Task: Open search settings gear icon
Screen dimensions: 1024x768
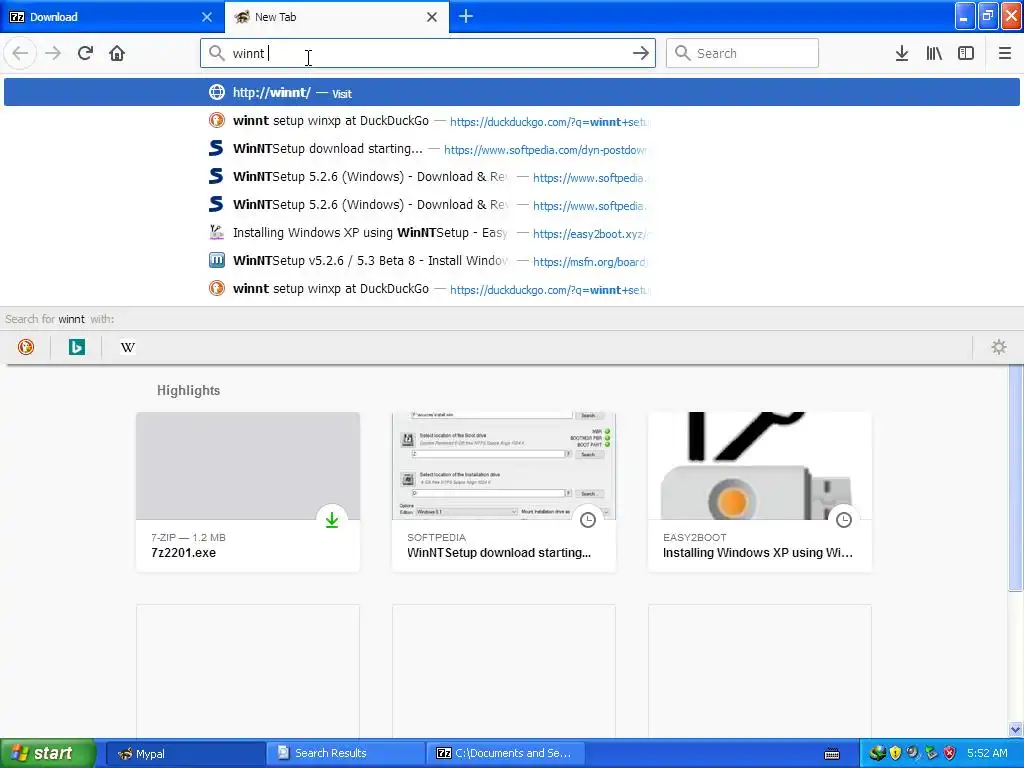Action: click(999, 347)
